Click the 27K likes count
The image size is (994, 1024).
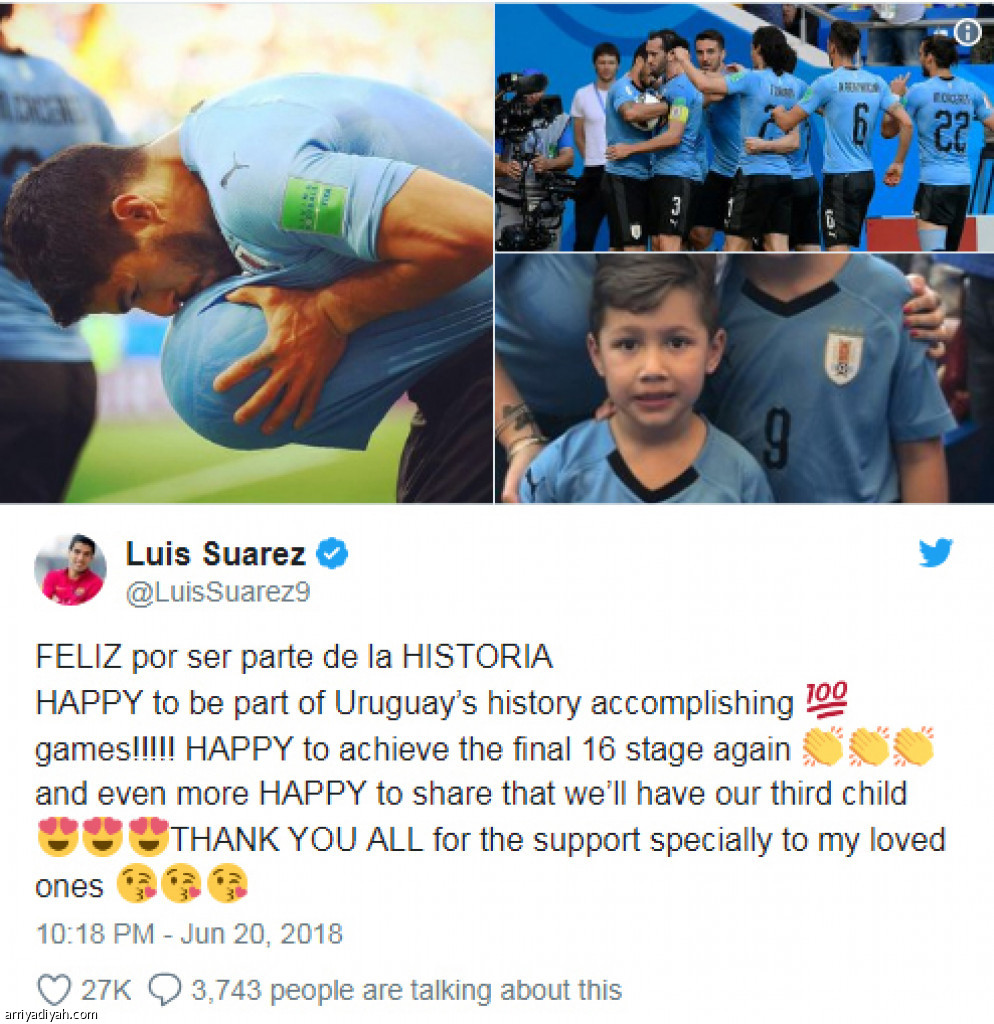coord(106,990)
